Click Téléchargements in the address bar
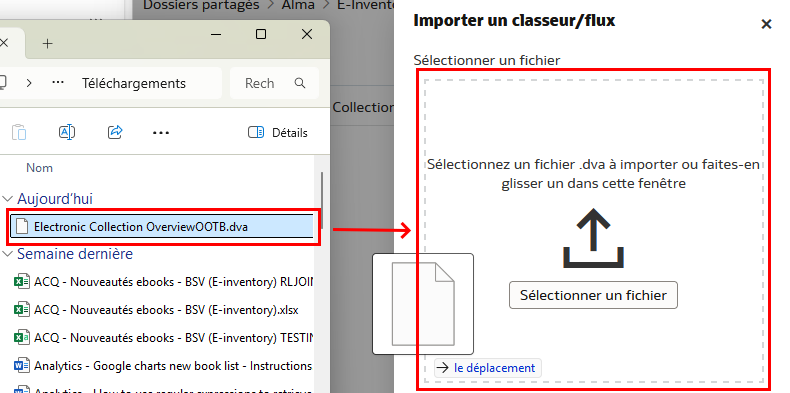 click(x=134, y=83)
